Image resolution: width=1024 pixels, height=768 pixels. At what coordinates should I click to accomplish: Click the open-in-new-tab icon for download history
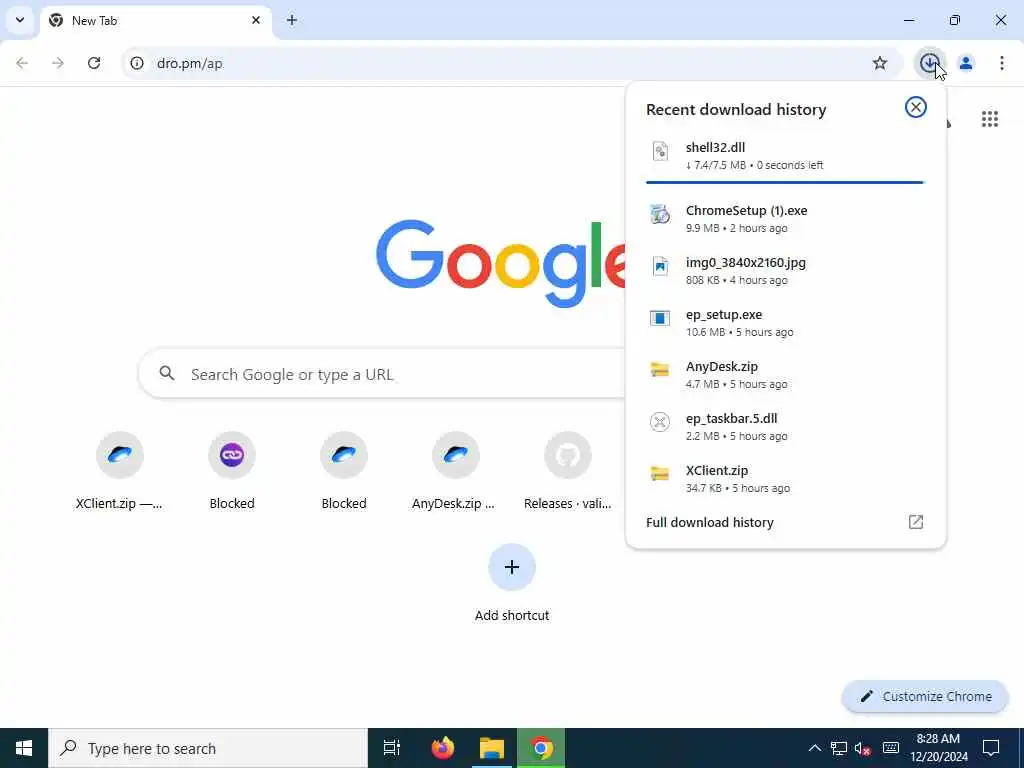916,522
